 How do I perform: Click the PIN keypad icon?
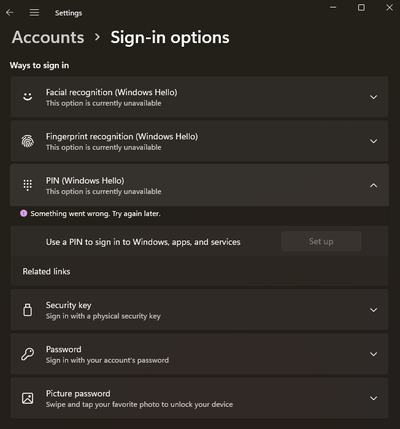(x=28, y=185)
